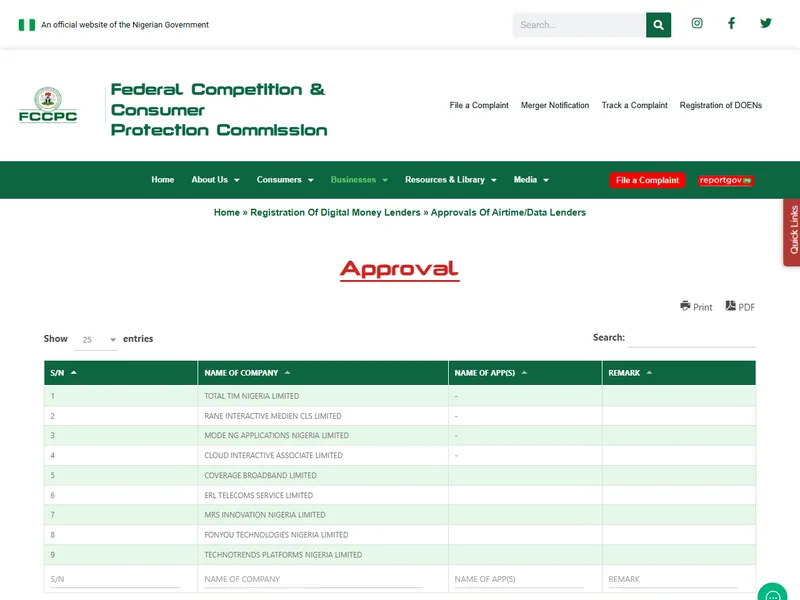Click Federal Competition & Consumer Protection Commission title

pos(219,109)
